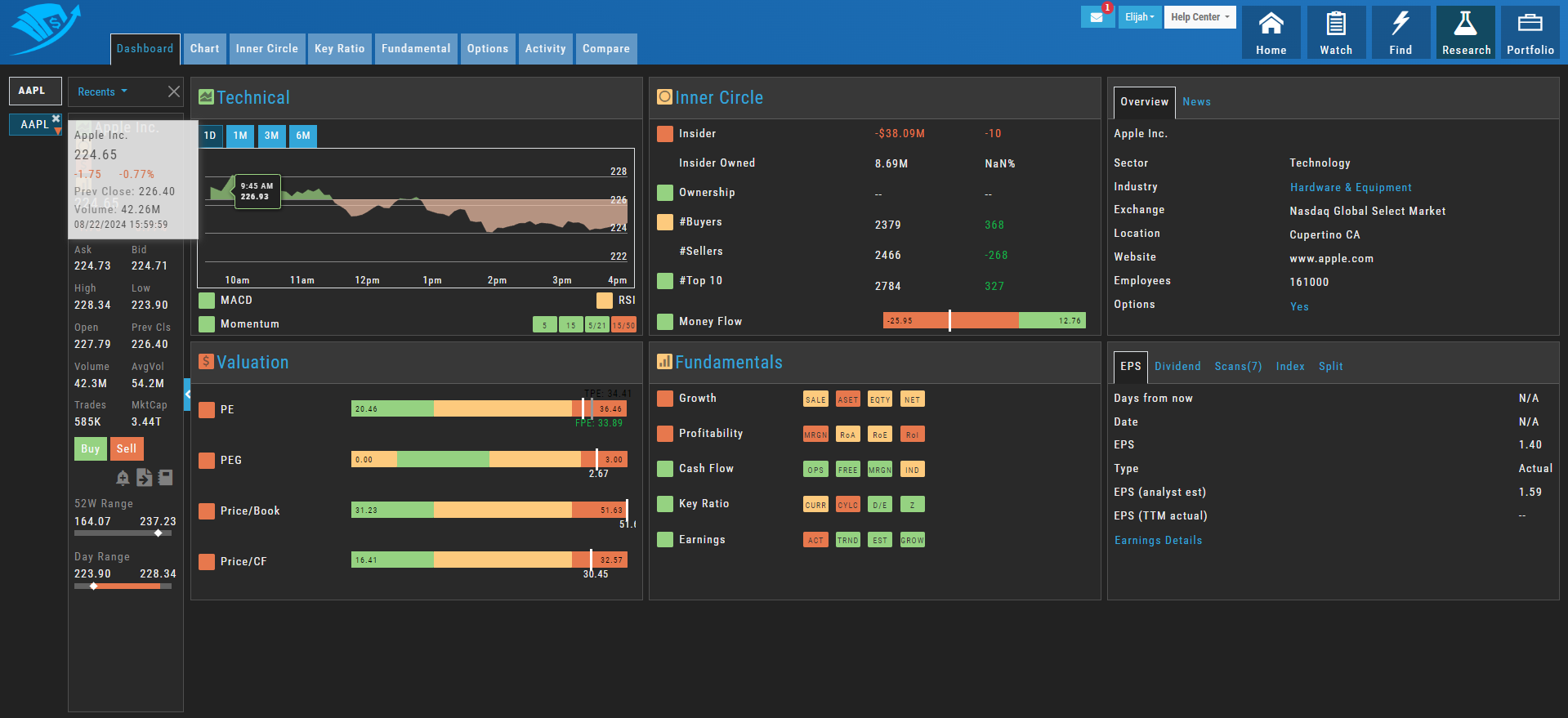The height and width of the screenshot is (718, 1568).
Task: Click the RoA profitability indicator
Action: pos(848,435)
